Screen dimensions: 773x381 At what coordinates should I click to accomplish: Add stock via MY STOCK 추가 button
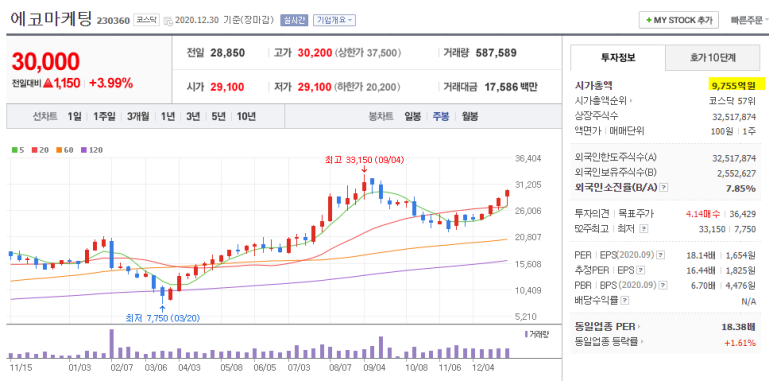pos(679,20)
